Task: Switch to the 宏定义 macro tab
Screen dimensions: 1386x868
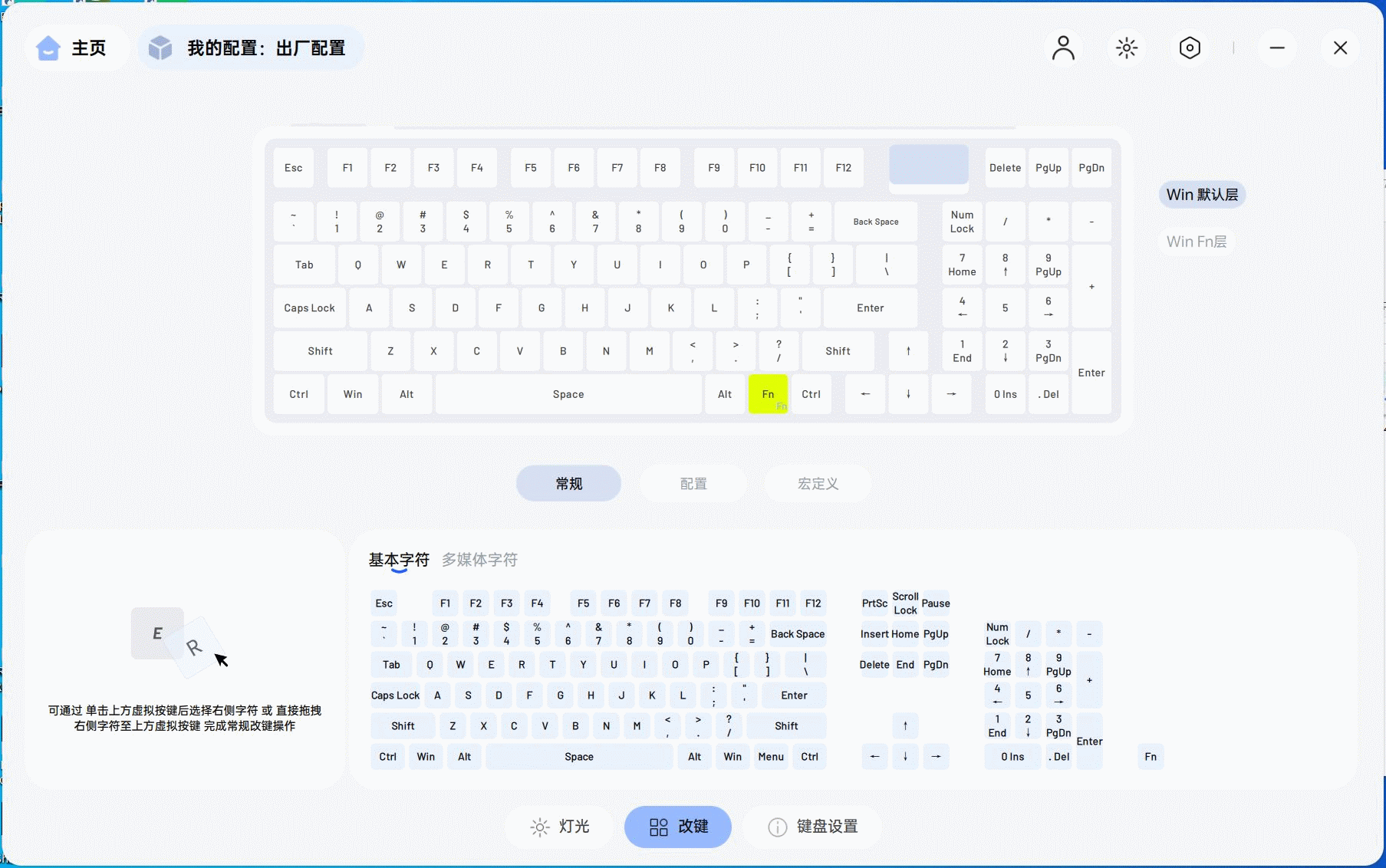Action: pos(818,483)
